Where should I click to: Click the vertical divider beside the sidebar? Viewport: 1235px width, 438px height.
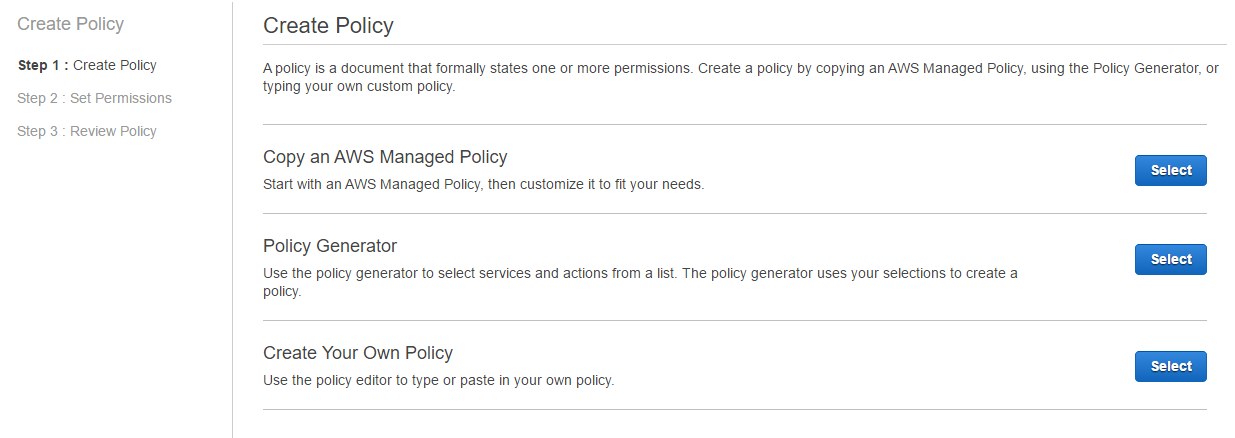pos(232,219)
